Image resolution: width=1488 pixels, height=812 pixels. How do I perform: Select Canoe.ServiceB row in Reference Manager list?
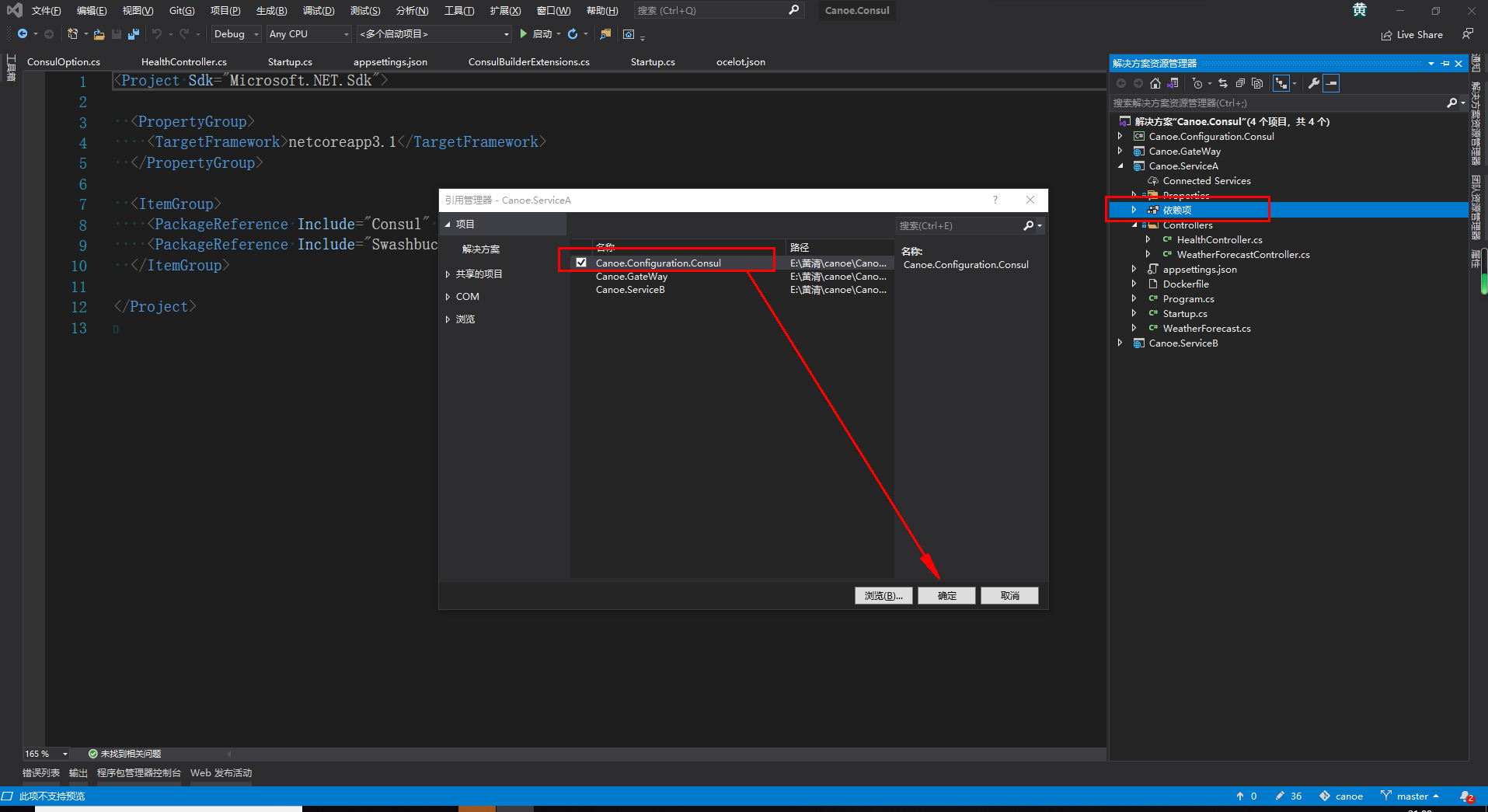coord(732,290)
